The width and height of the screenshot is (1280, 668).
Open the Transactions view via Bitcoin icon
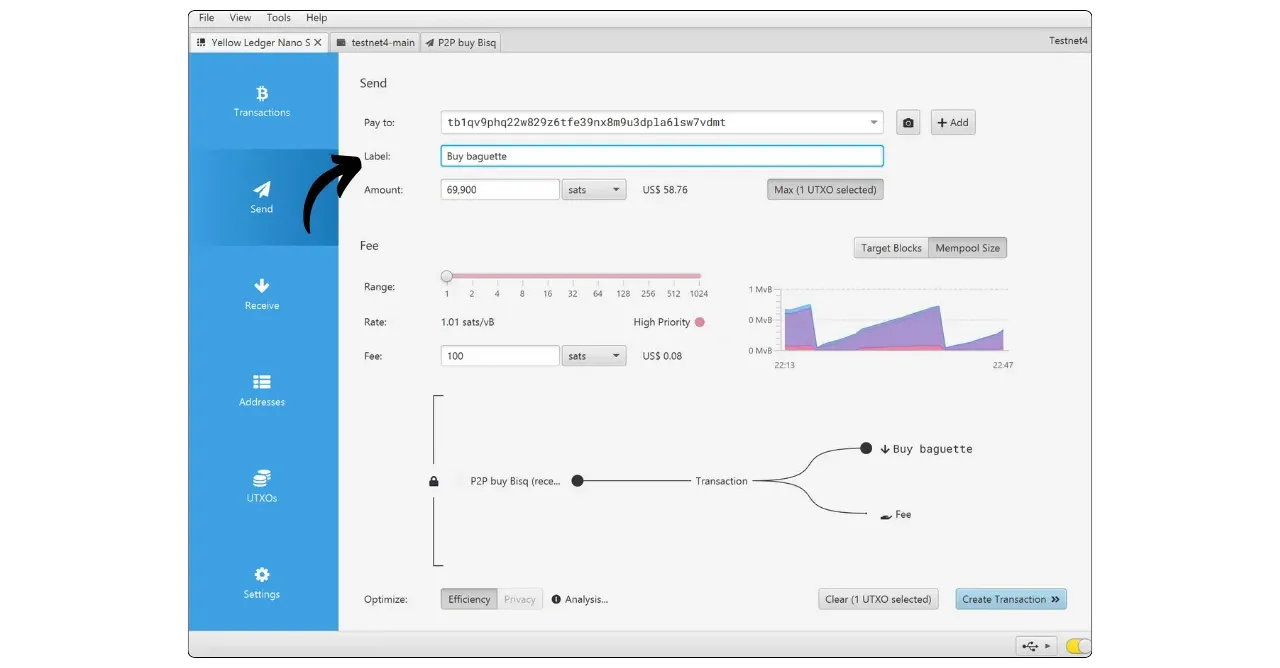262,94
